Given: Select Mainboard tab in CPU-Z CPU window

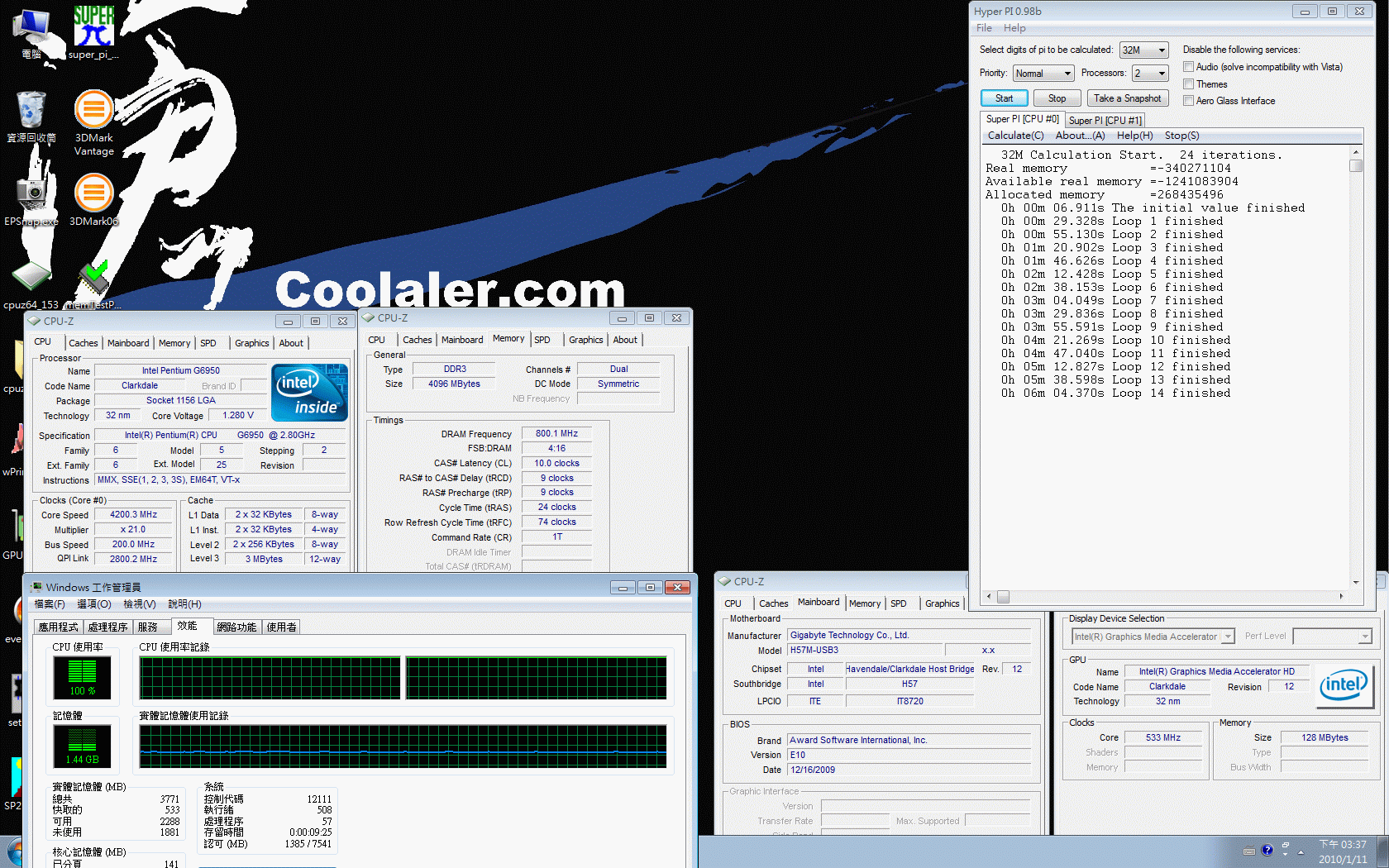Looking at the screenshot, I should pos(128,343).
